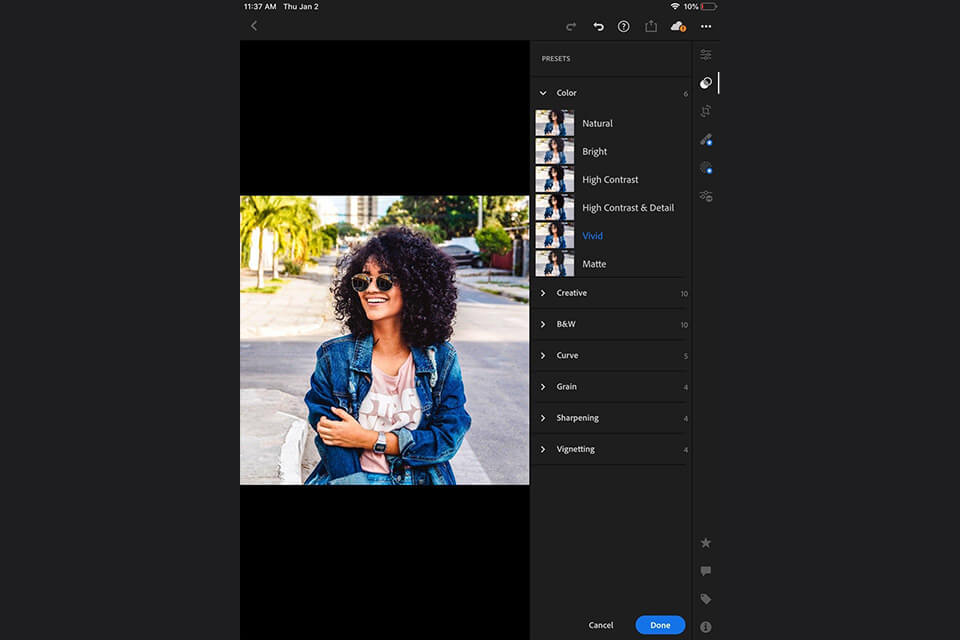960x640 pixels.
Task: Check the cloud sync status icon
Action: 676,27
